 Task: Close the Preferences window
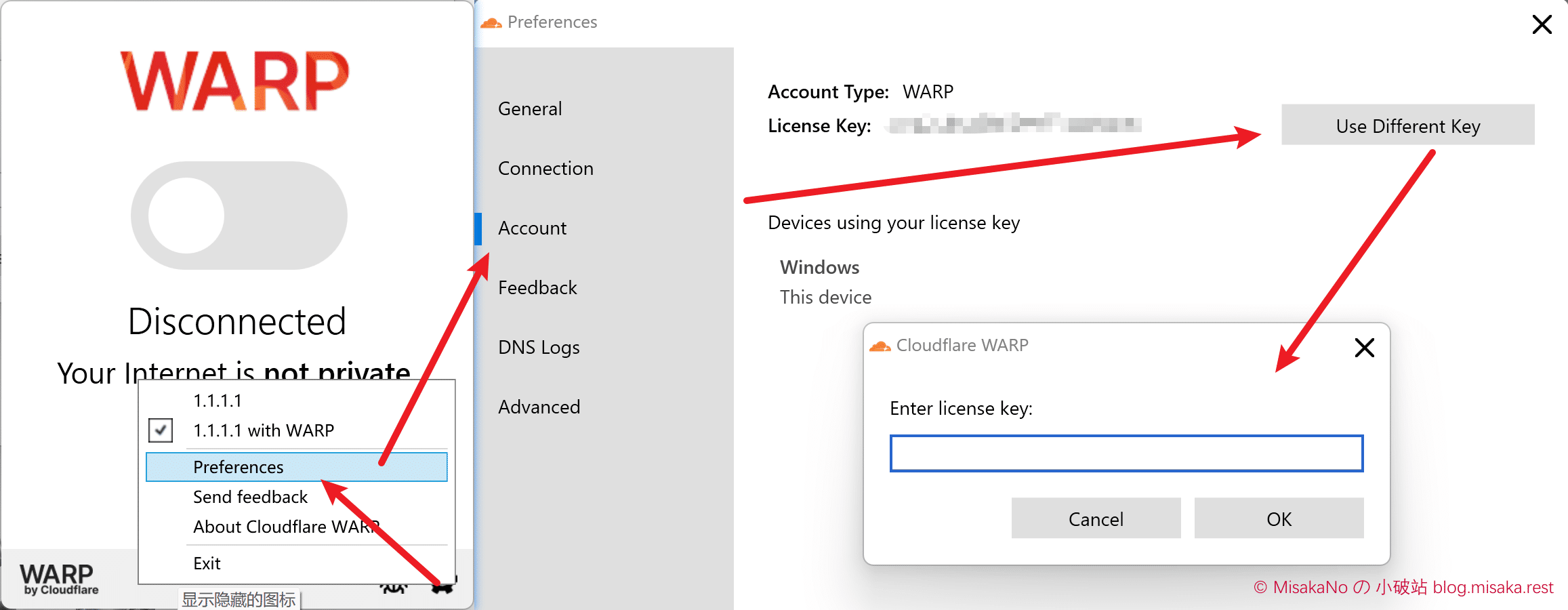1542,24
